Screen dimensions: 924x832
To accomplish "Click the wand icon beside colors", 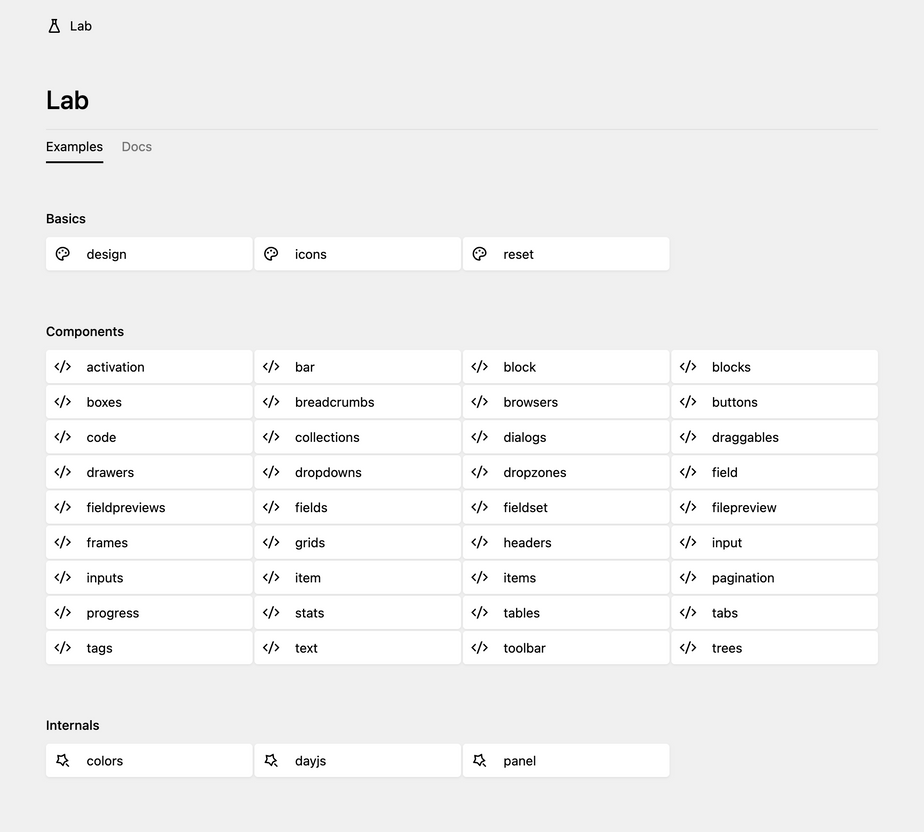I will coord(63,761).
